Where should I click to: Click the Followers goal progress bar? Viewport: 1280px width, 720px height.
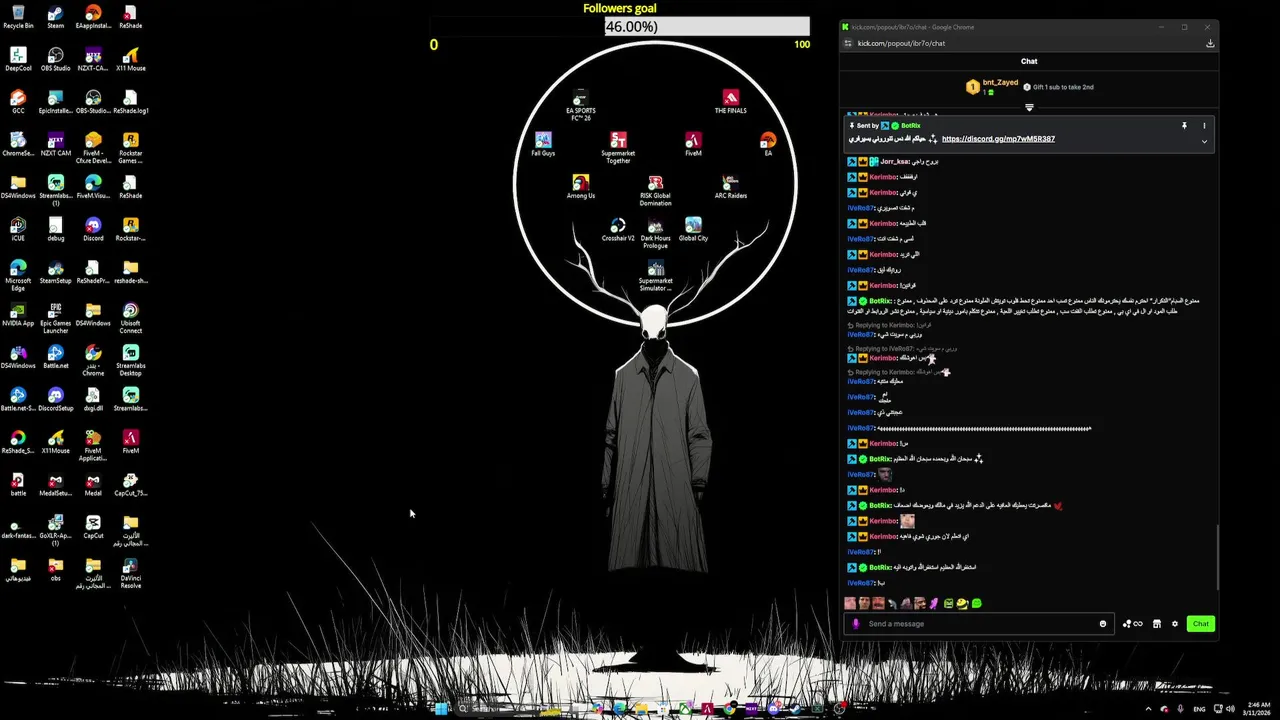[x=619, y=27]
